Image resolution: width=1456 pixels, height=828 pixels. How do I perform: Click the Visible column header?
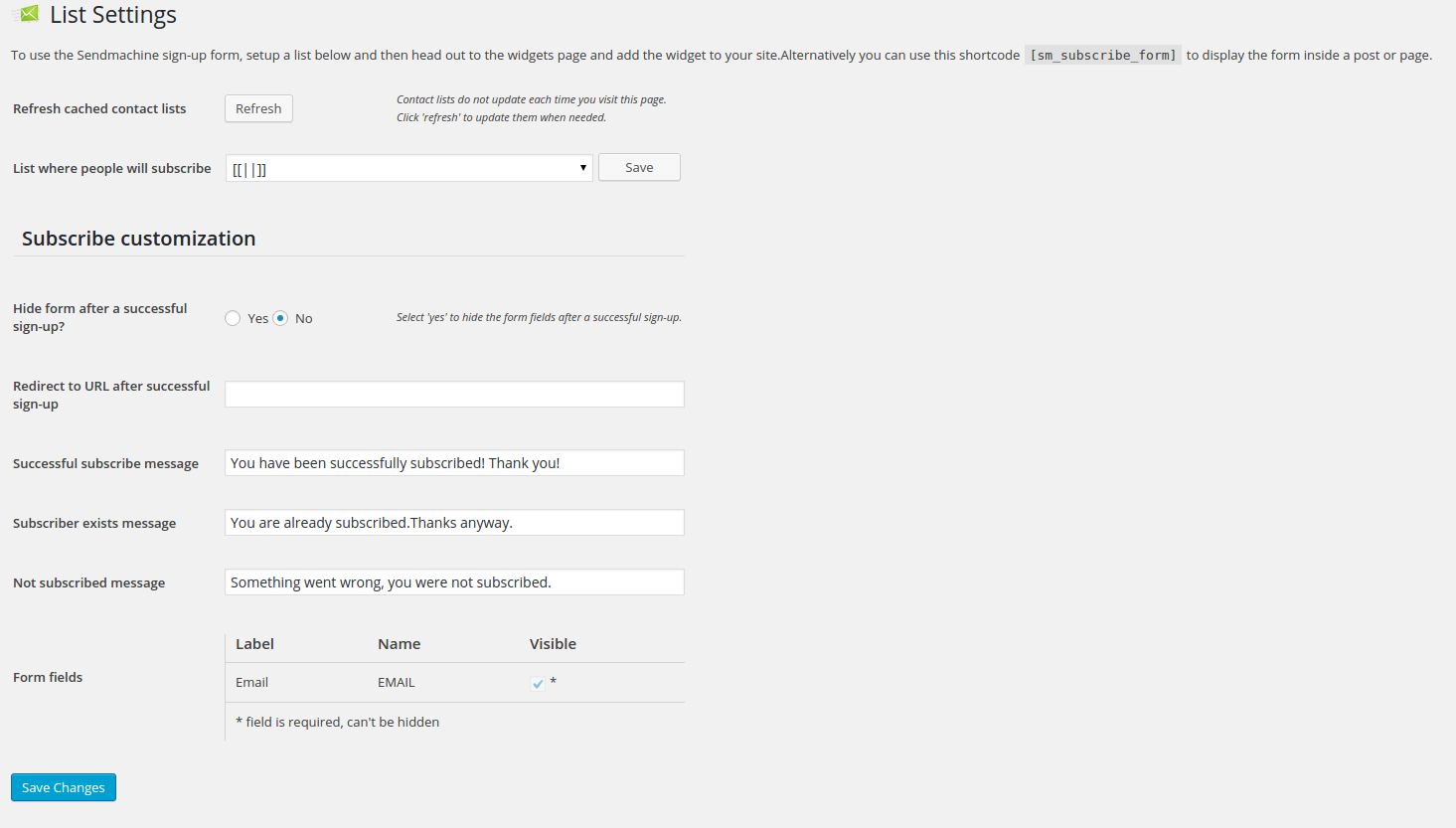[x=553, y=644]
